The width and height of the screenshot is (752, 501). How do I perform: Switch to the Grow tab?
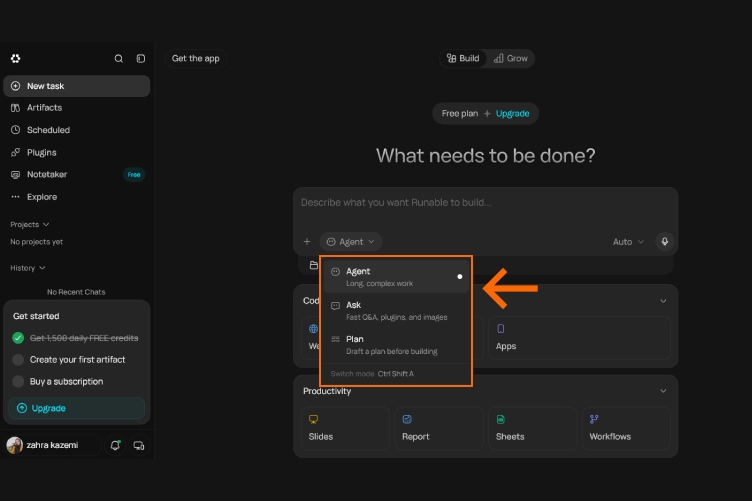511,58
